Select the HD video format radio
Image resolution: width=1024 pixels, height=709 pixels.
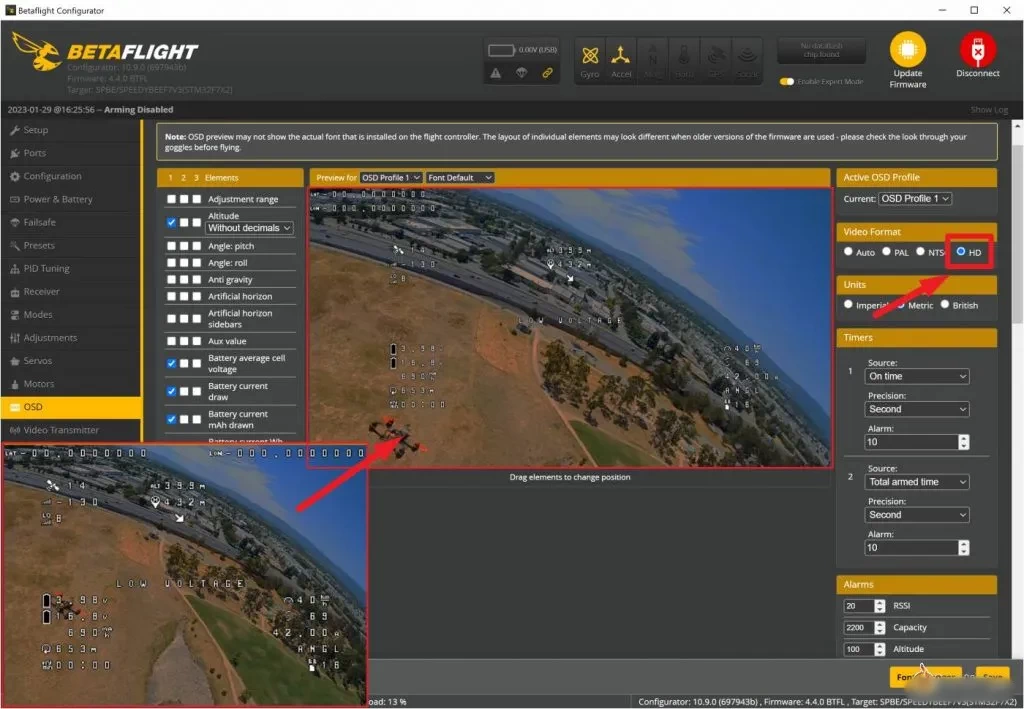click(961, 251)
